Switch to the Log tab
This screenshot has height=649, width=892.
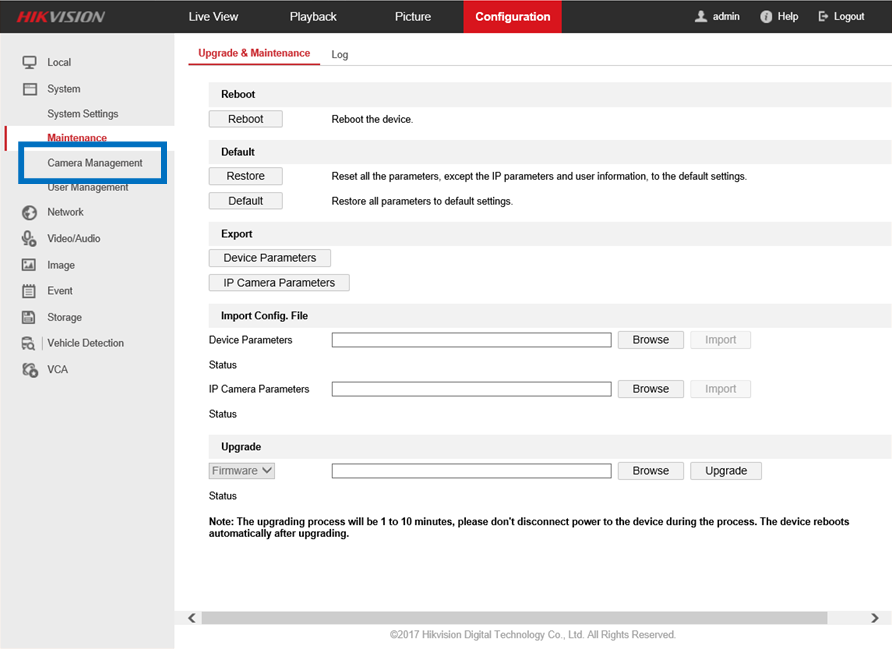(340, 55)
